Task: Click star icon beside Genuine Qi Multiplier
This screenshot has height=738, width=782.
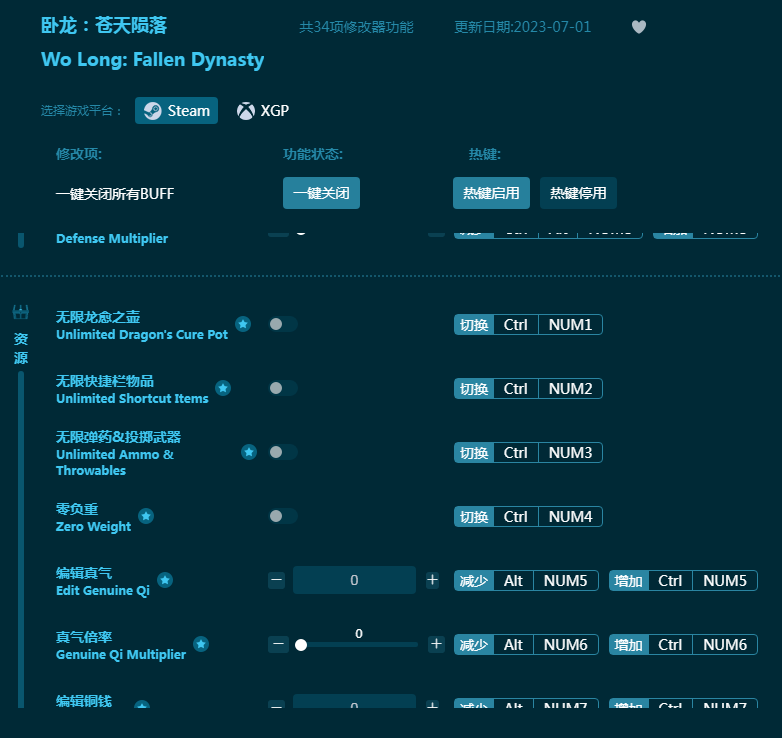Action: point(201,644)
